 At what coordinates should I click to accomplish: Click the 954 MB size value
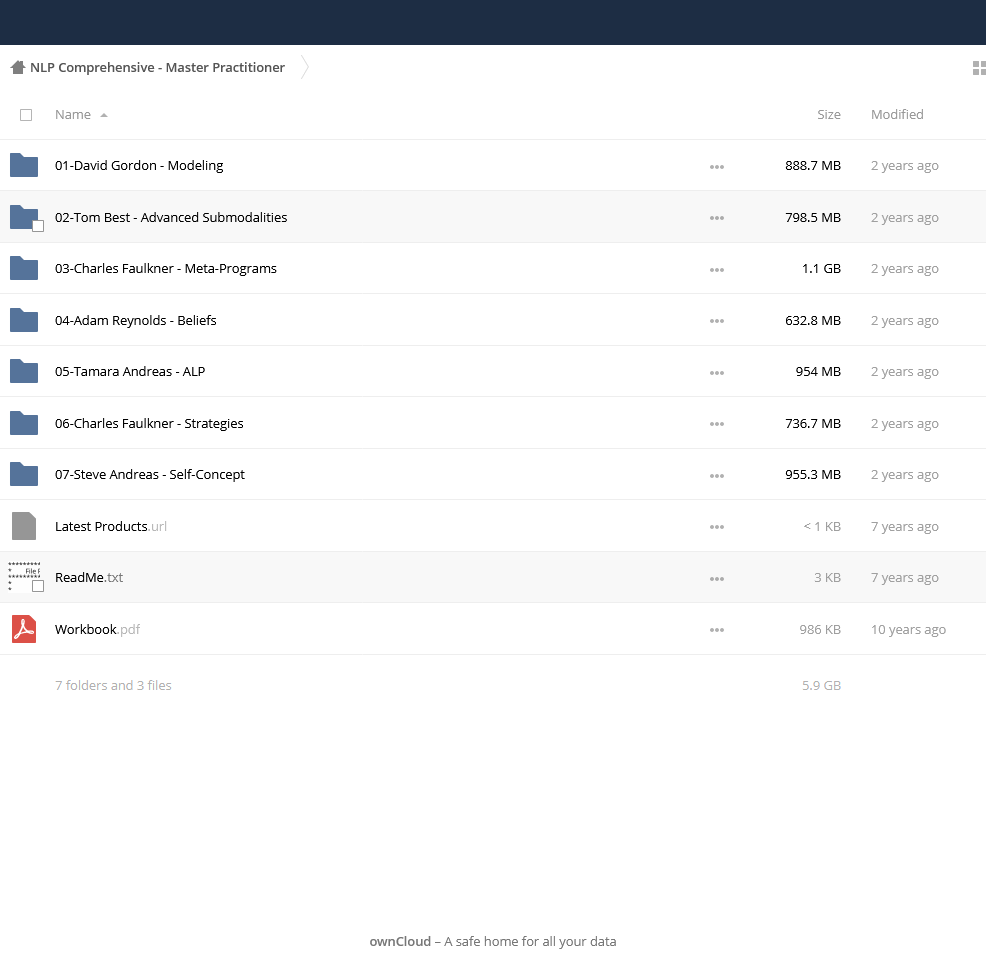pos(818,372)
